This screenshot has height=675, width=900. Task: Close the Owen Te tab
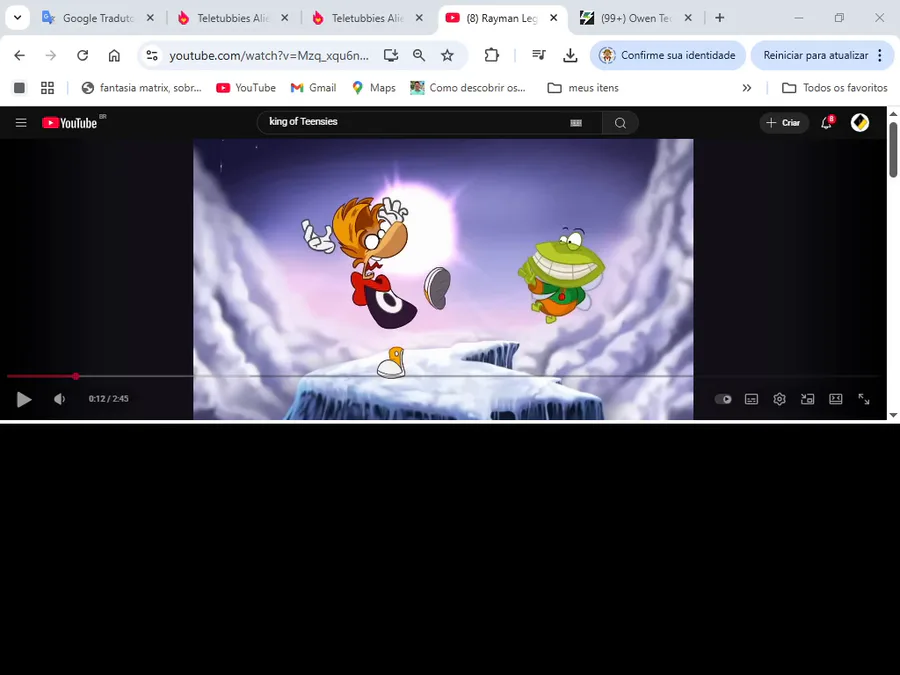[688, 18]
